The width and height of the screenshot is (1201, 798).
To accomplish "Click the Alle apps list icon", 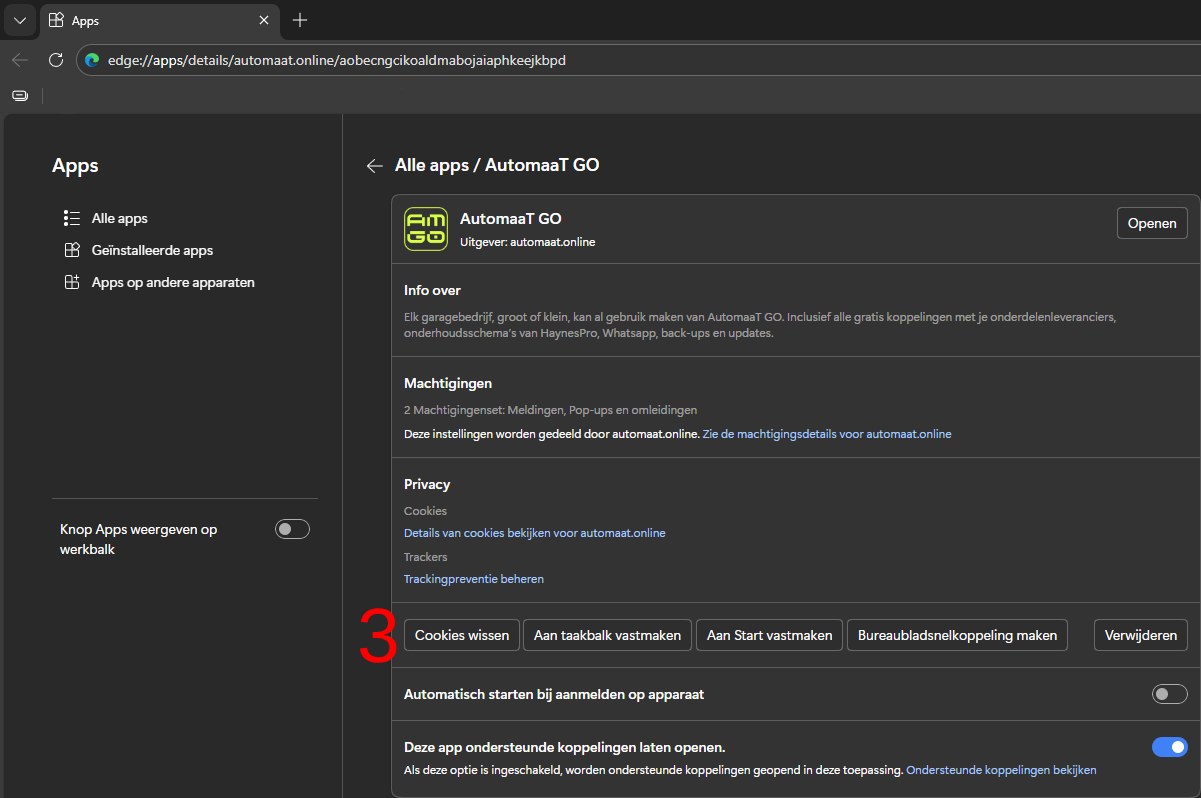I will pos(71,218).
